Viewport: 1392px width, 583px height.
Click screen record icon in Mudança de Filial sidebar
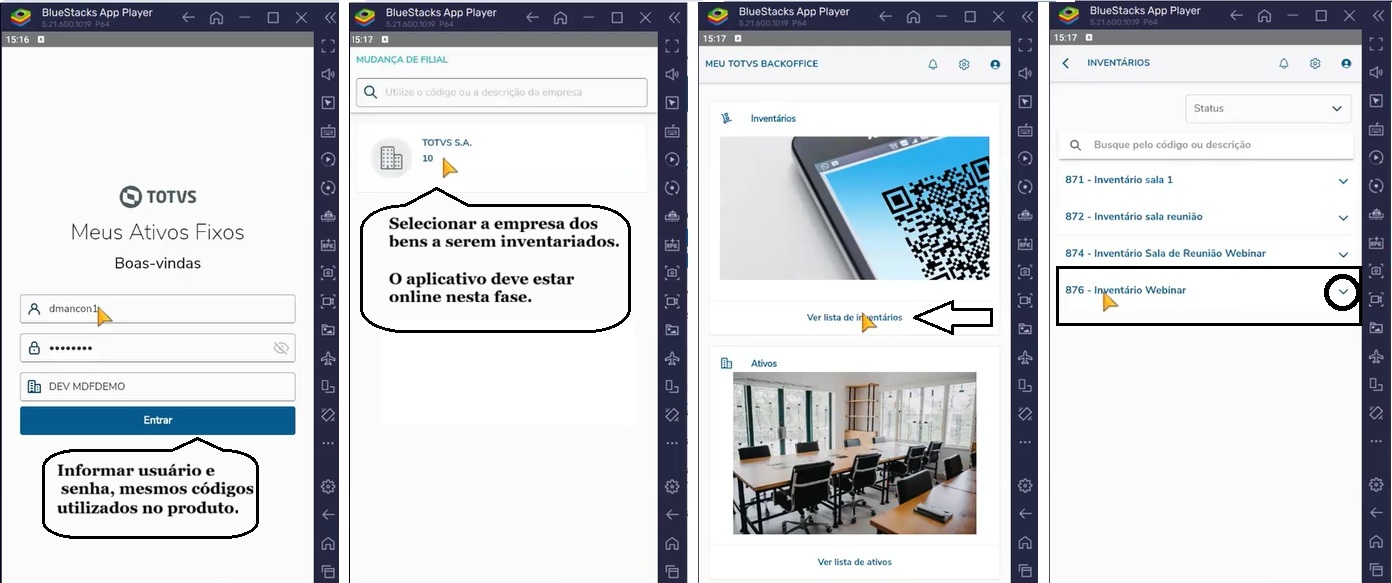[672, 301]
